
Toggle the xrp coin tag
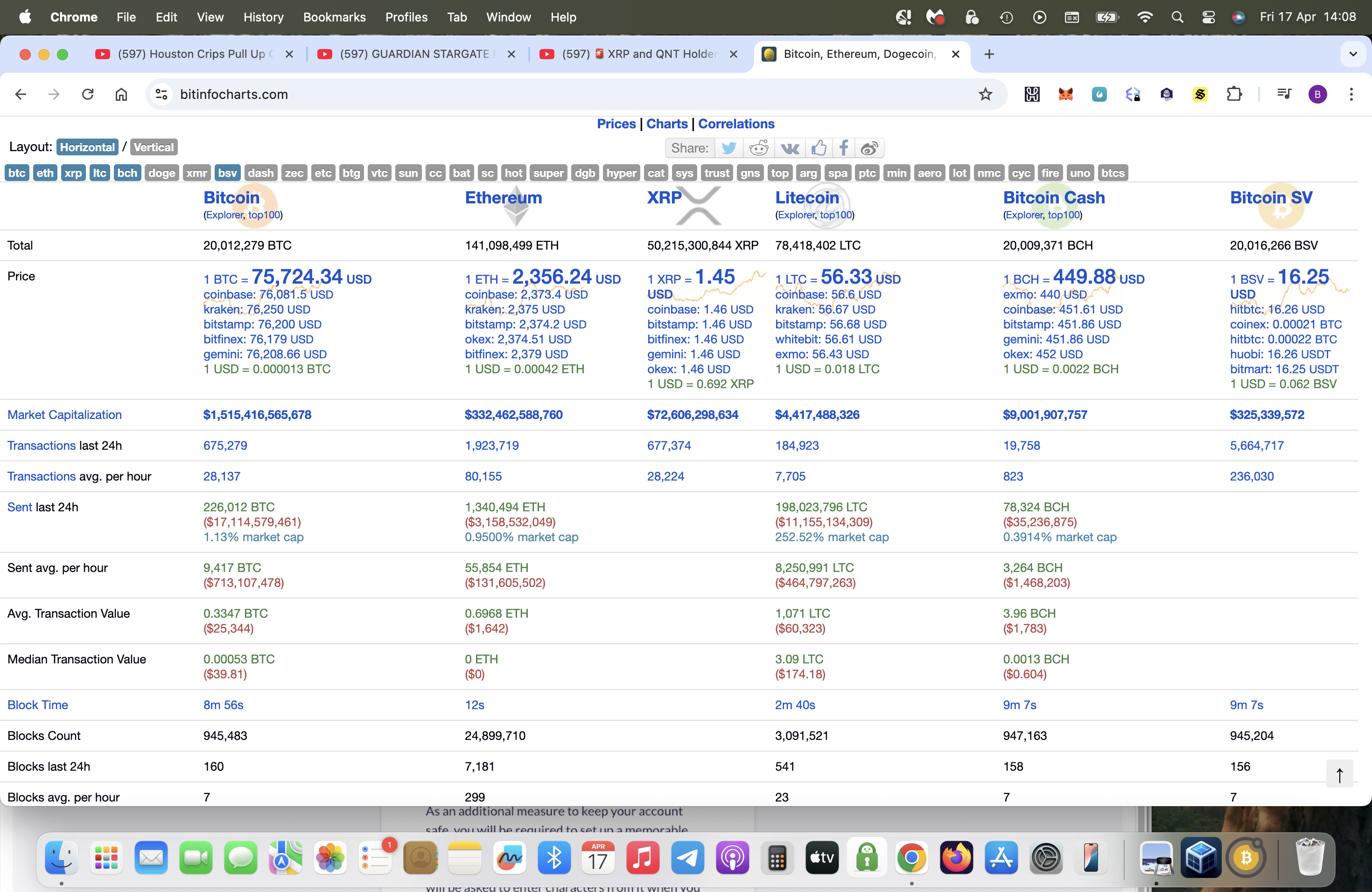(x=73, y=173)
